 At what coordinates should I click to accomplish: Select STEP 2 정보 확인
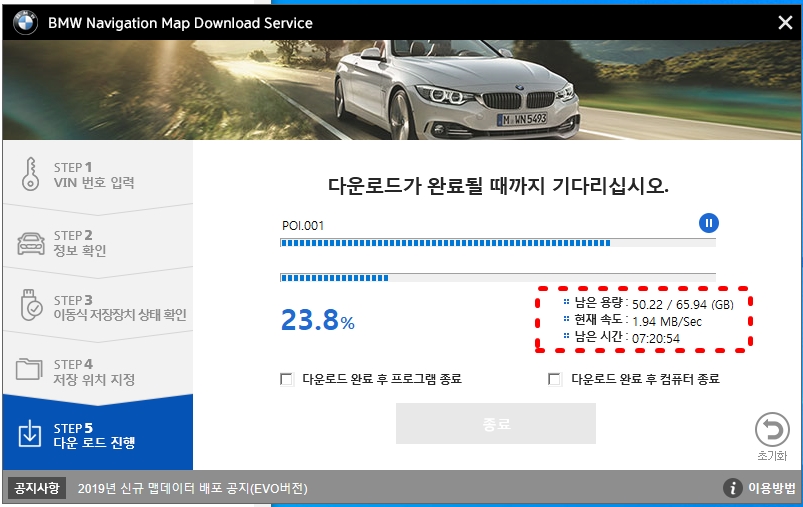[x=98, y=243]
